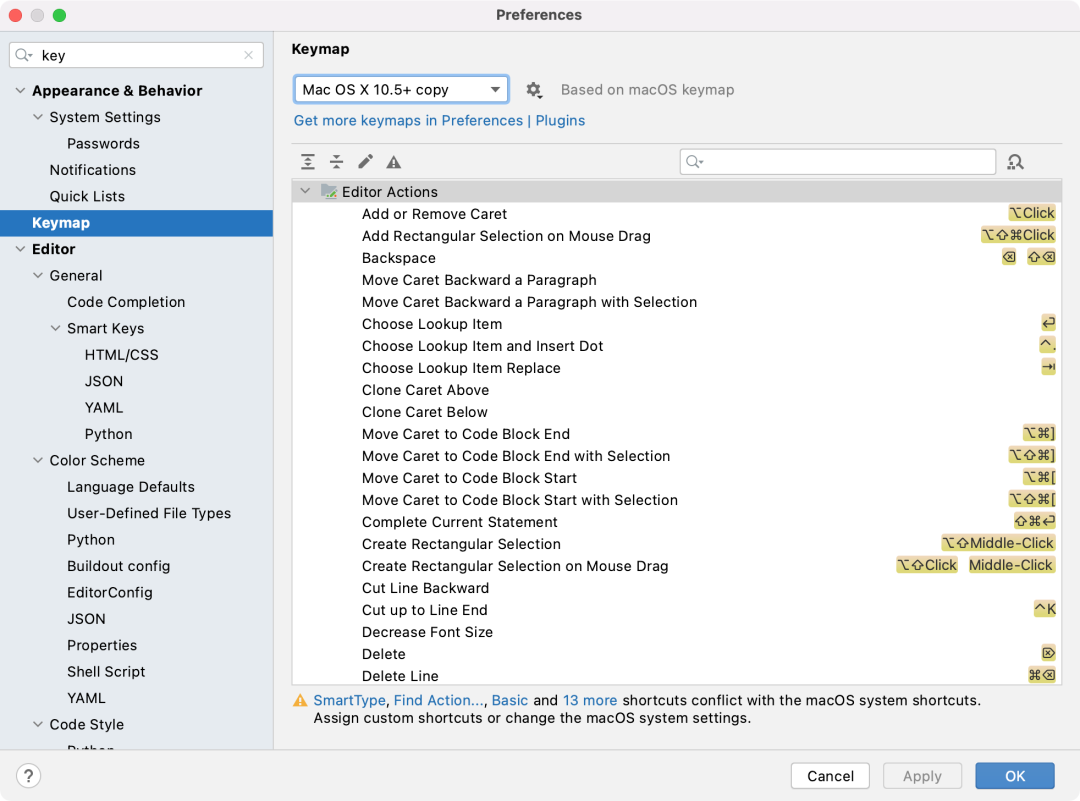Collapse the Editor section chevron

(x=20, y=249)
